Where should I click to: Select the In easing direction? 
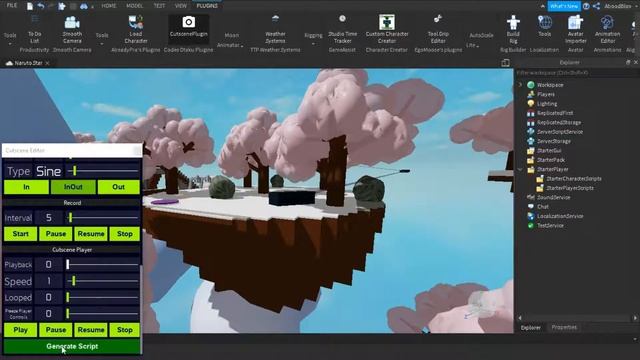[x=27, y=187]
